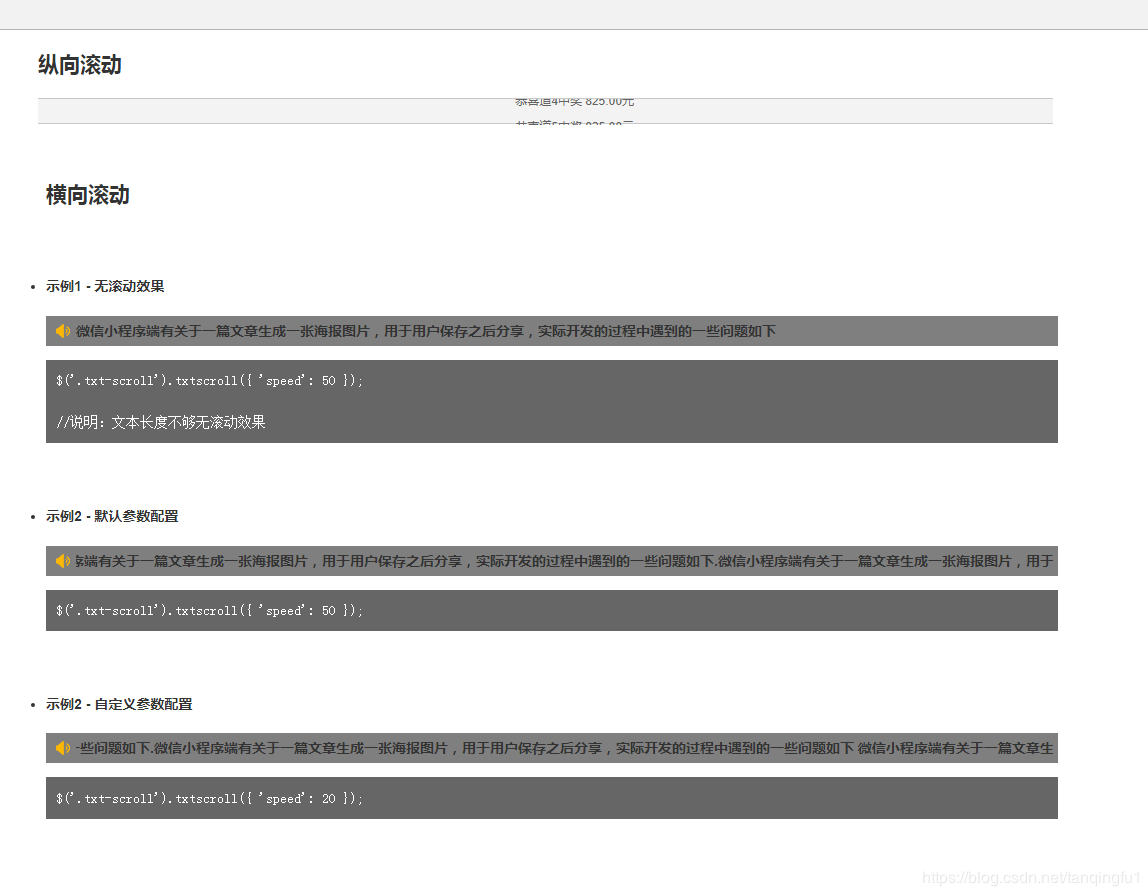Click speaker icon in example 1 no-scroll bar
This screenshot has height=896, width=1148.
tap(63, 332)
